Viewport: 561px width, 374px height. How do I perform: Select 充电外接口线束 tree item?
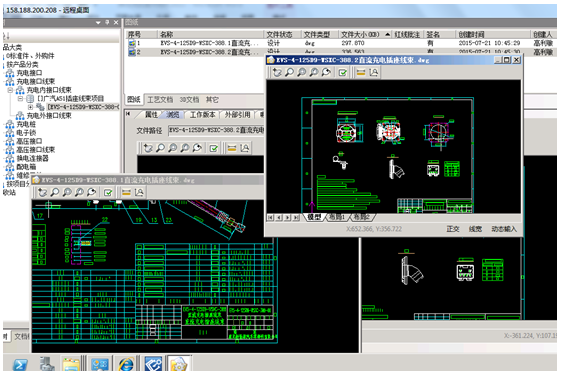pos(49,116)
